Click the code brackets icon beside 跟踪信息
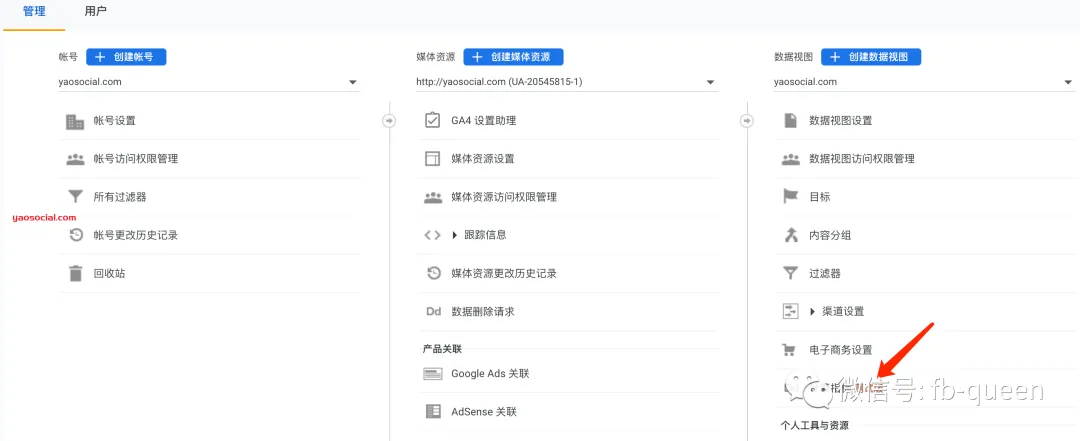Image resolution: width=1080 pixels, height=441 pixels. click(x=432, y=235)
